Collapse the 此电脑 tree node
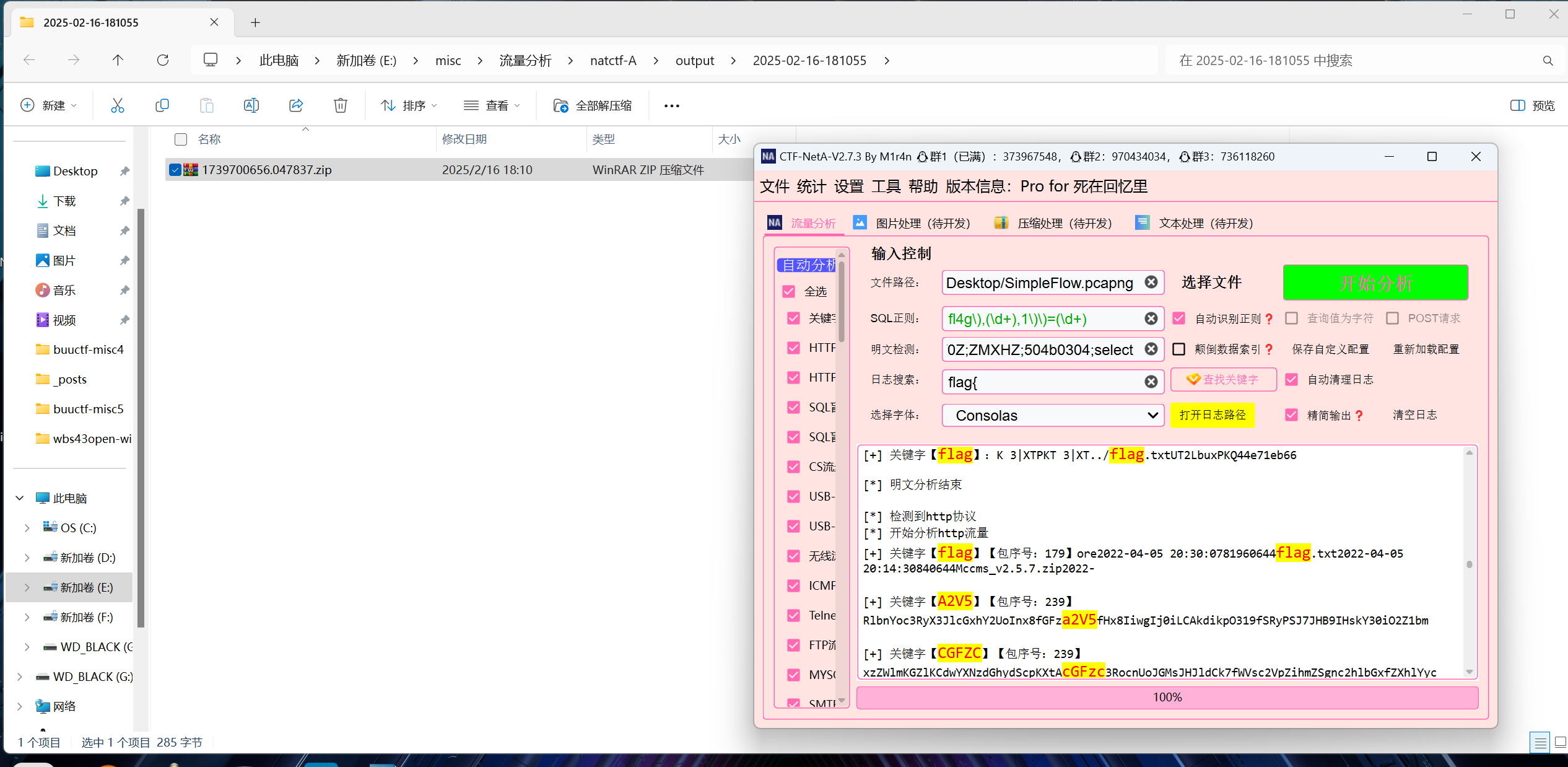This screenshot has height=767, width=1568. click(20, 498)
